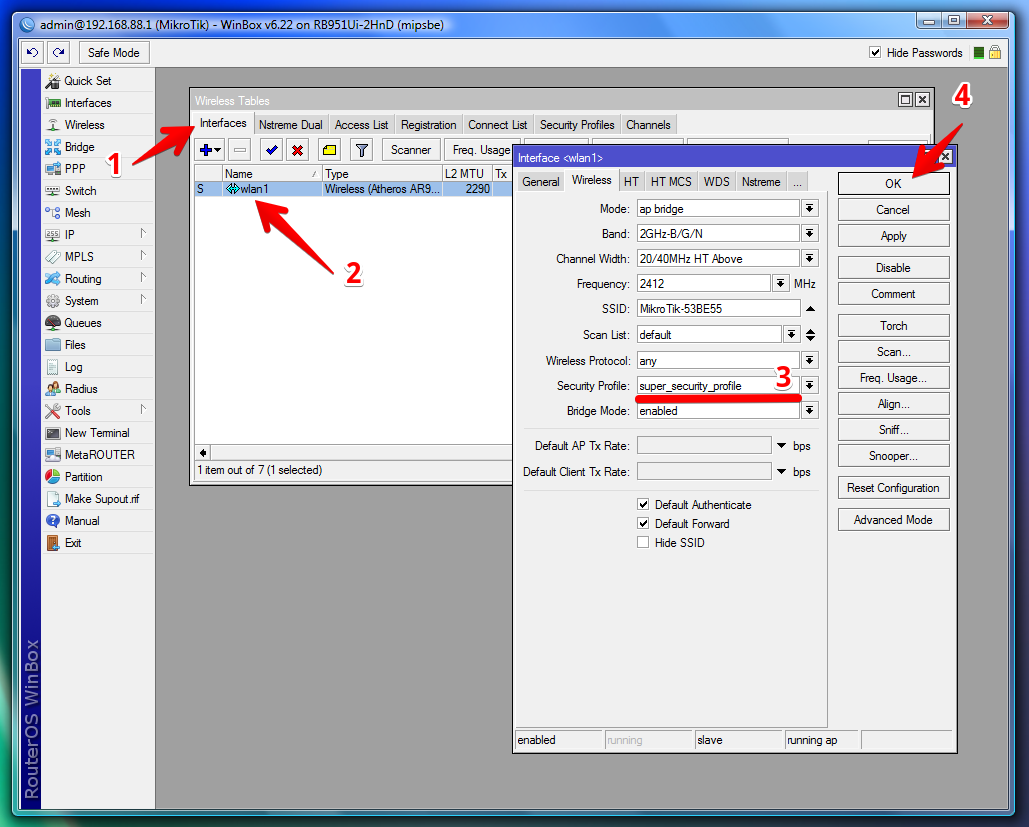The width and height of the screenshot is (1029, 827).
Task: Expand Default Client Tx Rate arrow
Action: tap(782, 471)
